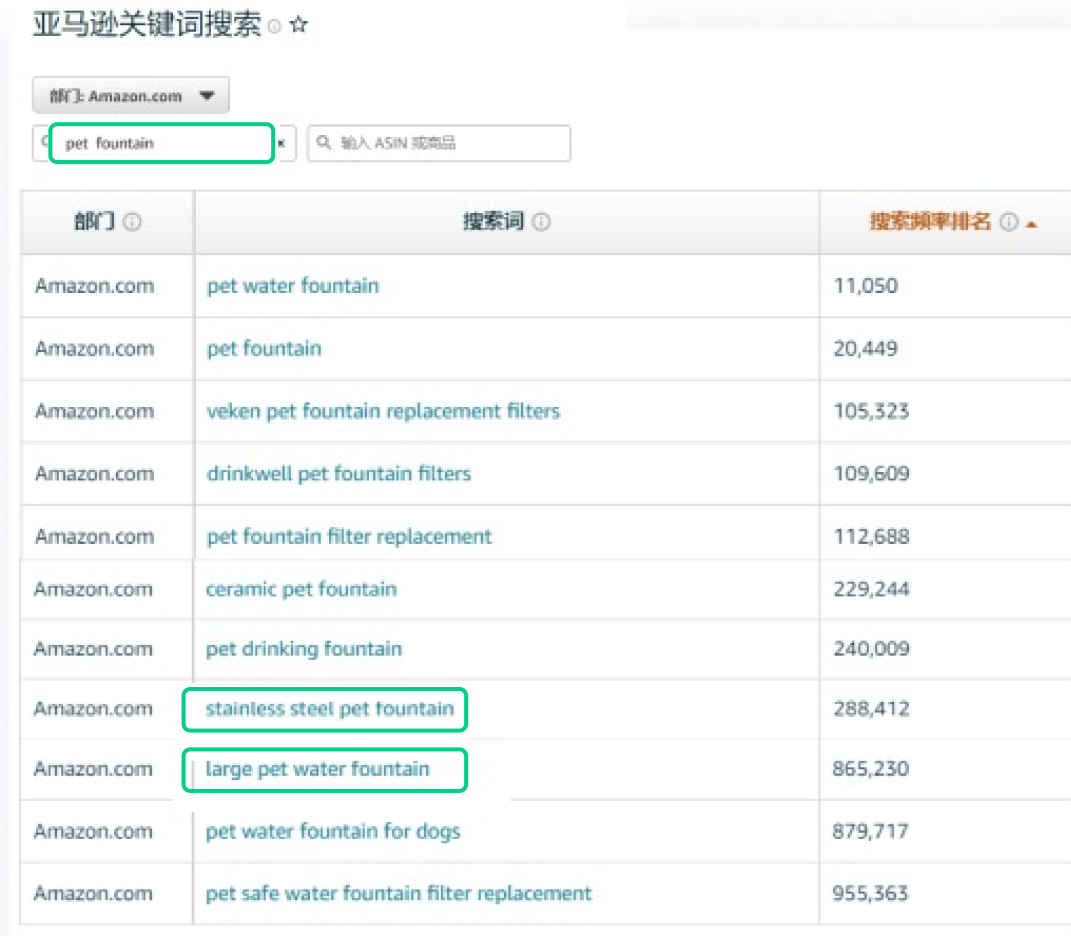Click the info icon next to 搜索频率排名 header
This screenshot has height=936, width=1071.
pos(1008,222)
